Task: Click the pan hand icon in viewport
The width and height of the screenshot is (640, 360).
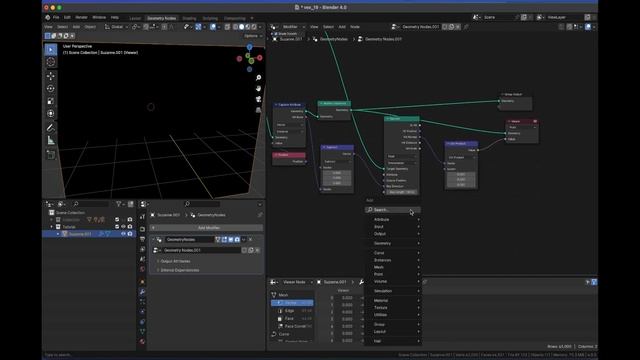Action: coord(258,89)
